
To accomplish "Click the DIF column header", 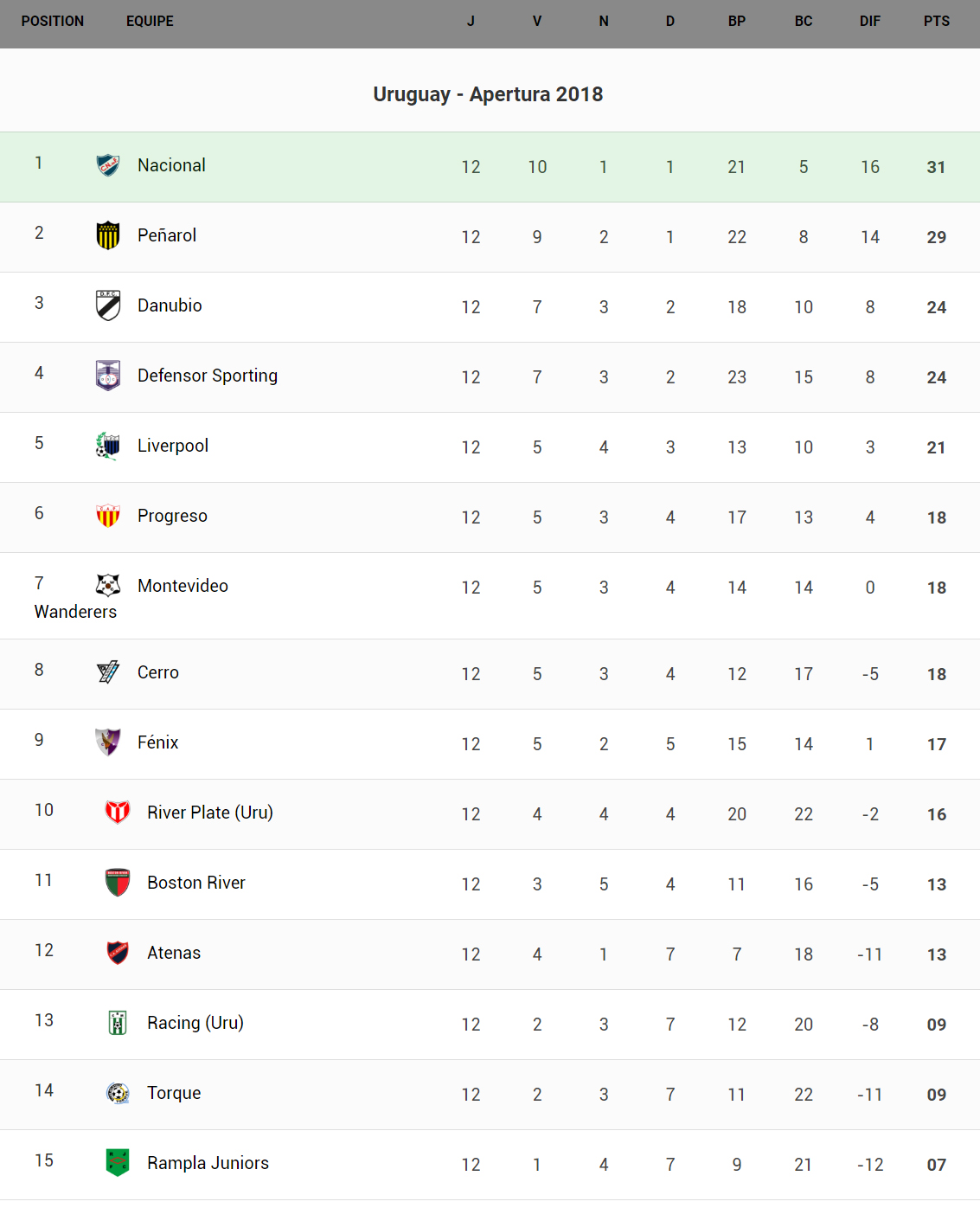I will click(x=869, y=21).
